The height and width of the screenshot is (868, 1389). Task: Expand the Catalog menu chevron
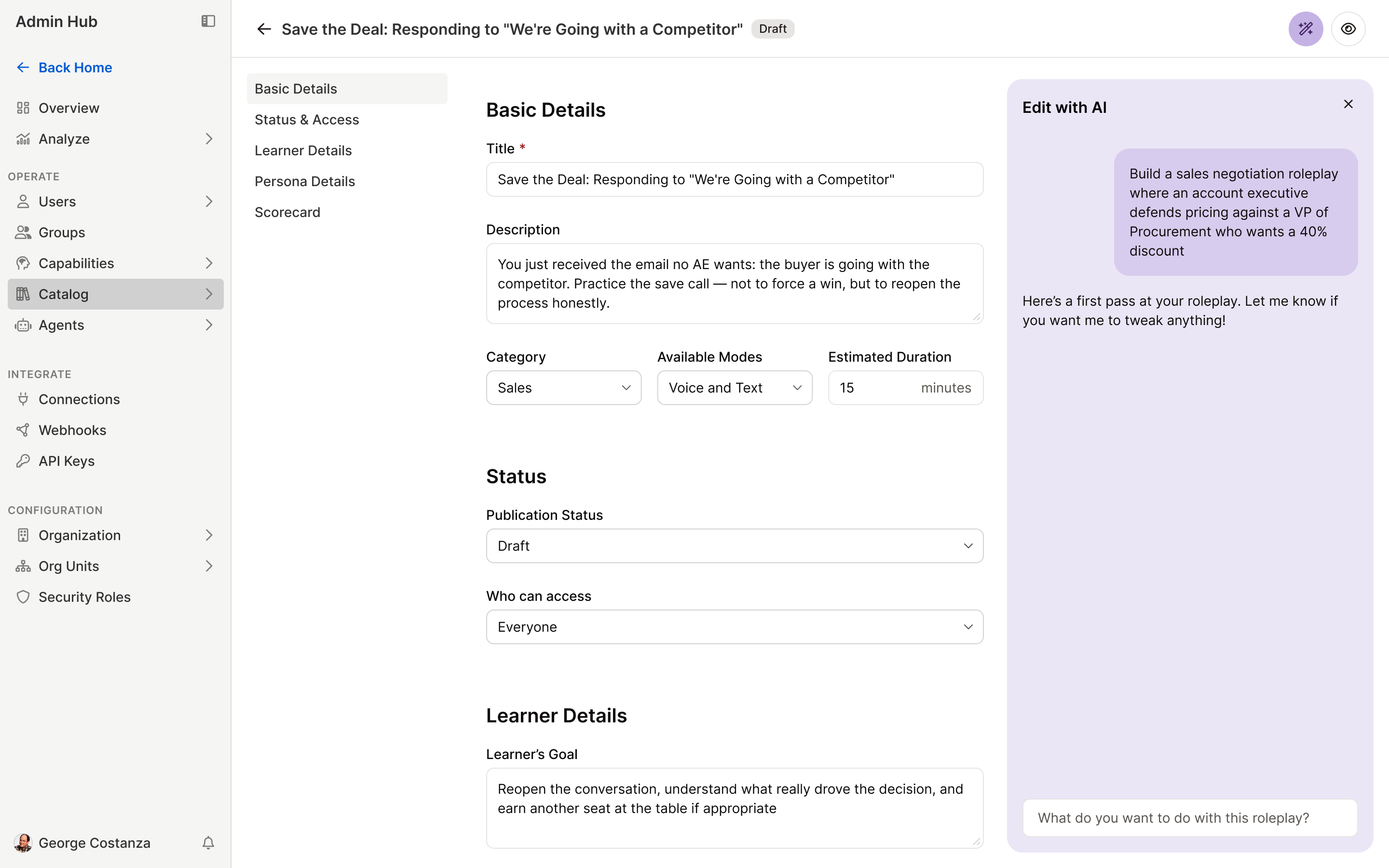209,294
